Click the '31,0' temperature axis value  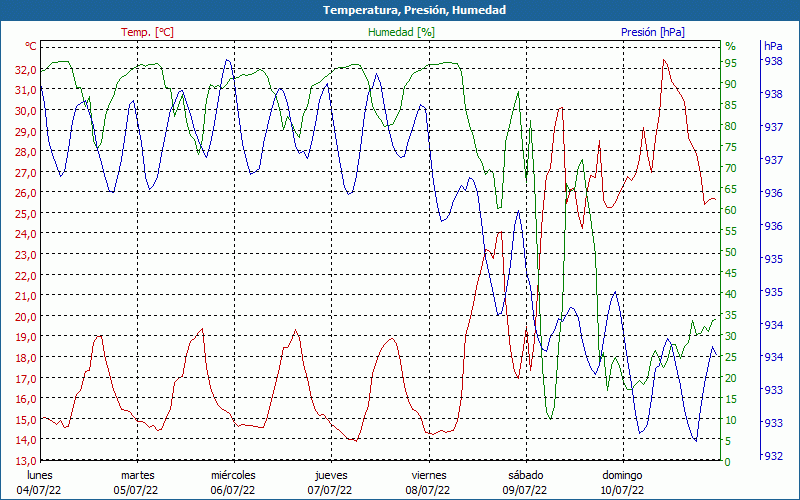tap(26, 90)
